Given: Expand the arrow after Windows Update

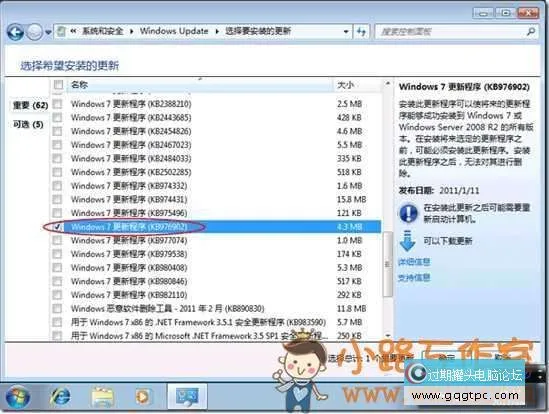Looking at the screenshot, I should tap(217, 32).
